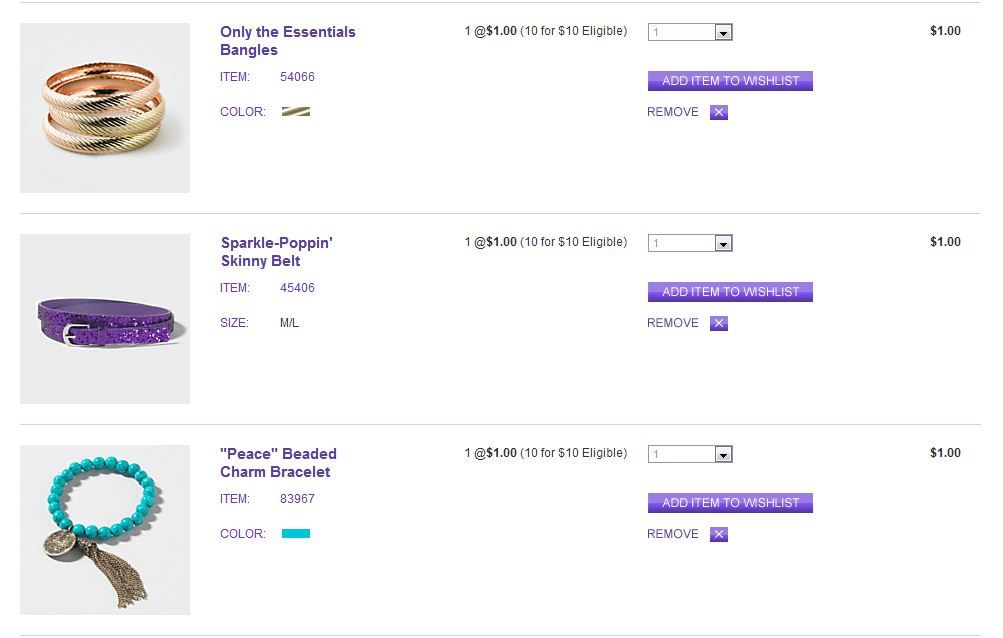Open the Sparkle-Poppin' Skinny Belt product title
Viewport: 1003px width, 638px height.
(276, 252)
